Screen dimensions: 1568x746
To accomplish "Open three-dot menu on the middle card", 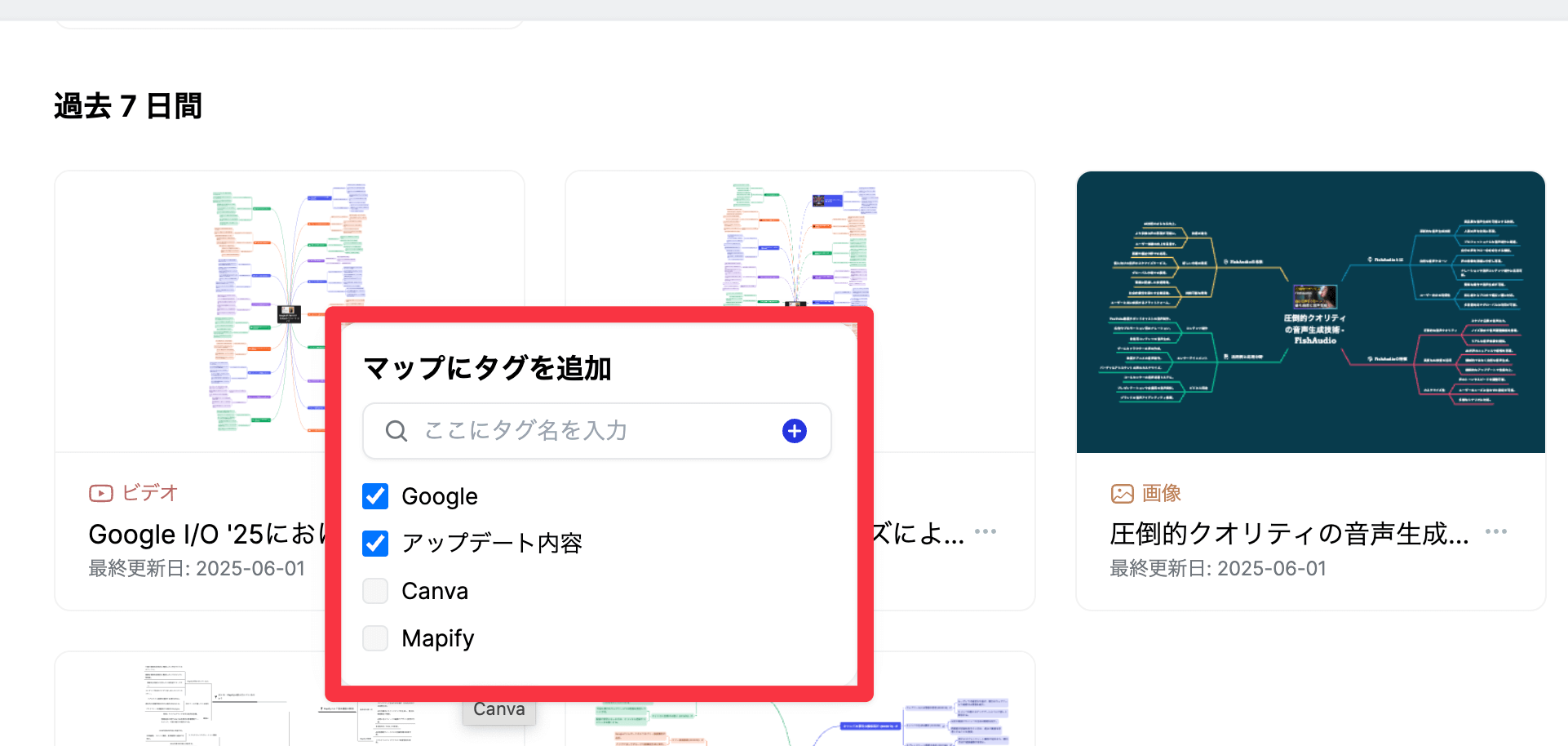I will pos(985,532).
